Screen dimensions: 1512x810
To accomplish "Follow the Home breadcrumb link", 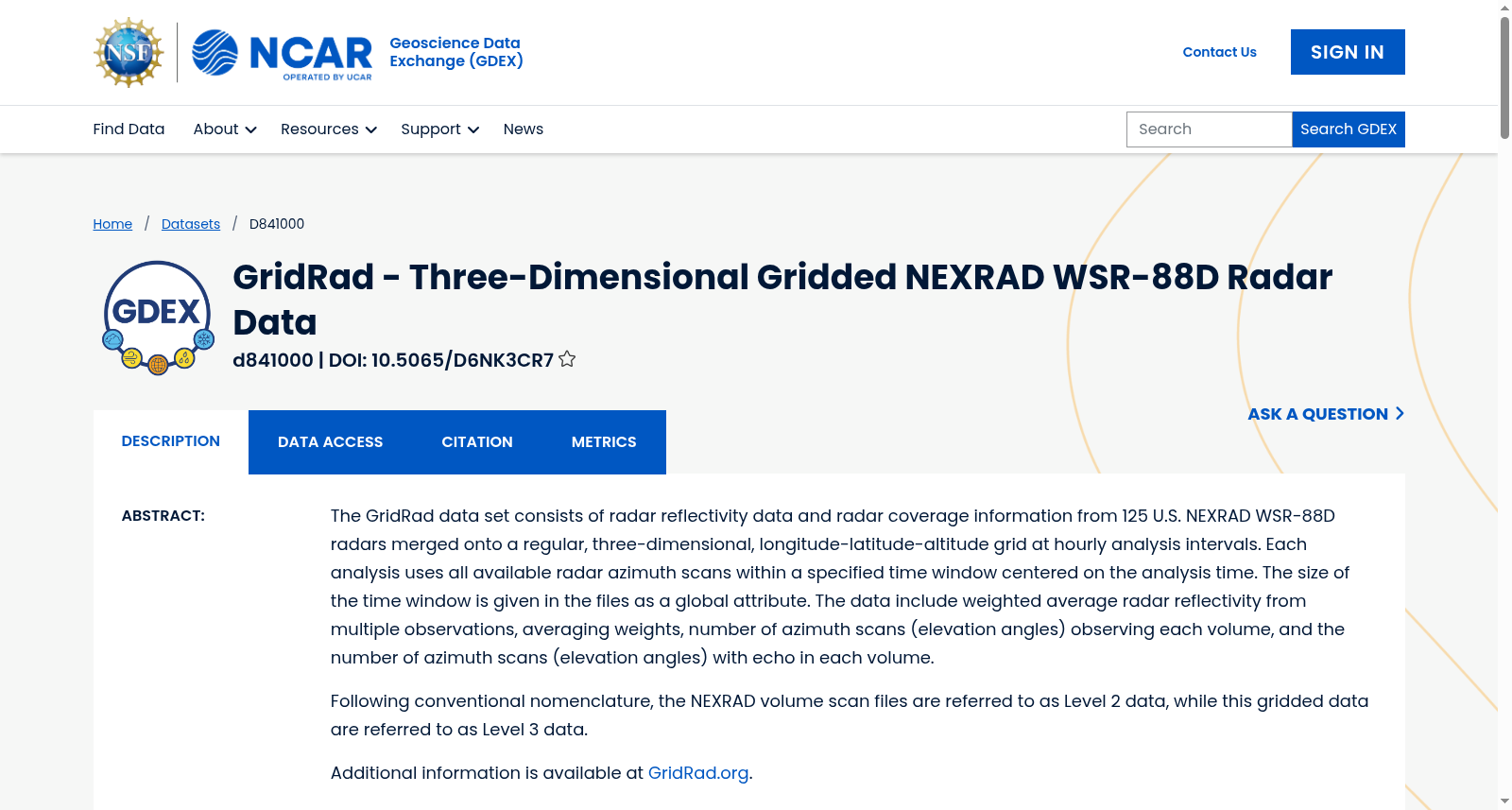I will 112,224.
